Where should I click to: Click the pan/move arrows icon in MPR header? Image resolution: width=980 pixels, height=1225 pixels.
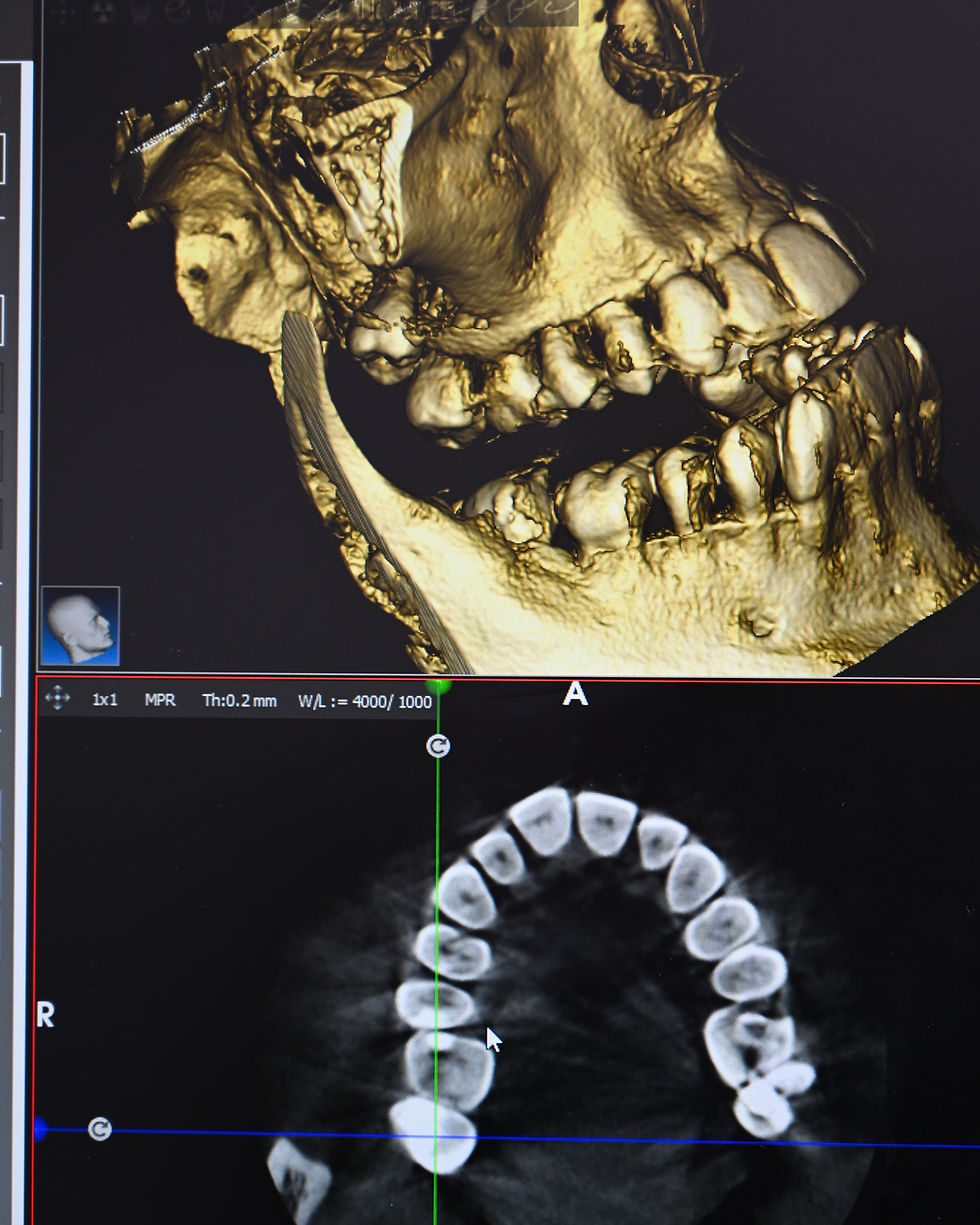[x=58, y=699]
